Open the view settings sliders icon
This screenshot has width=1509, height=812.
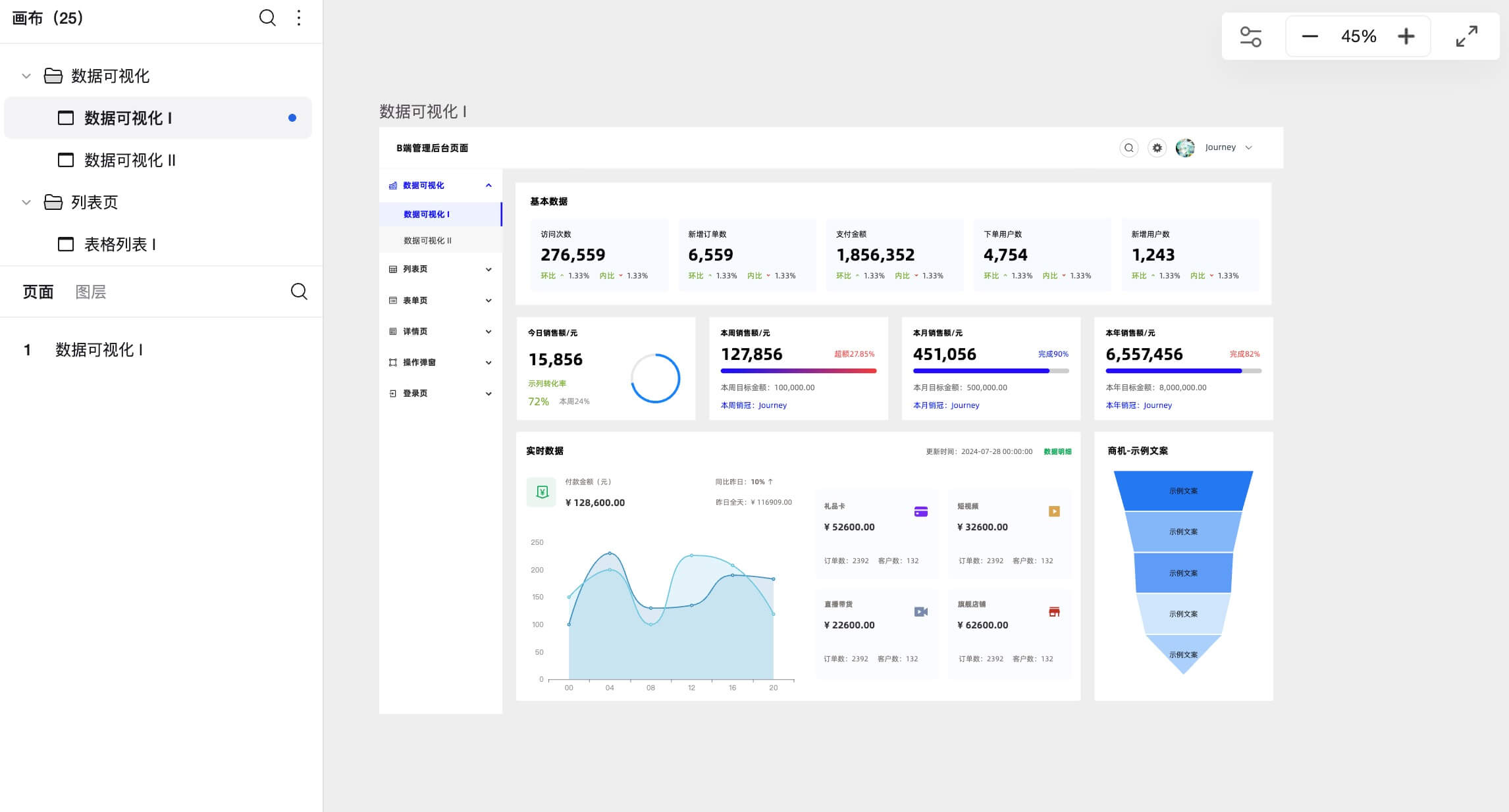point(1250,36)
